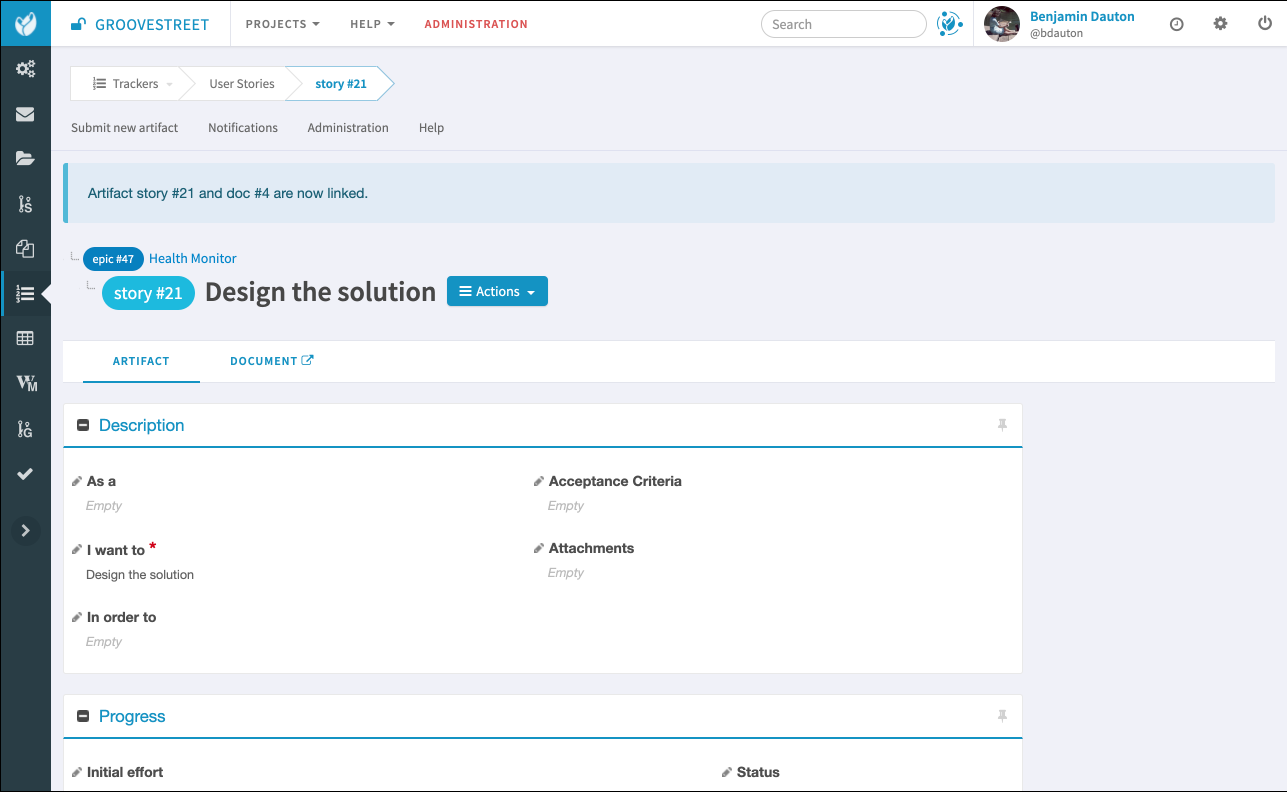Expand the Projects menu

[x=282, y=24]
